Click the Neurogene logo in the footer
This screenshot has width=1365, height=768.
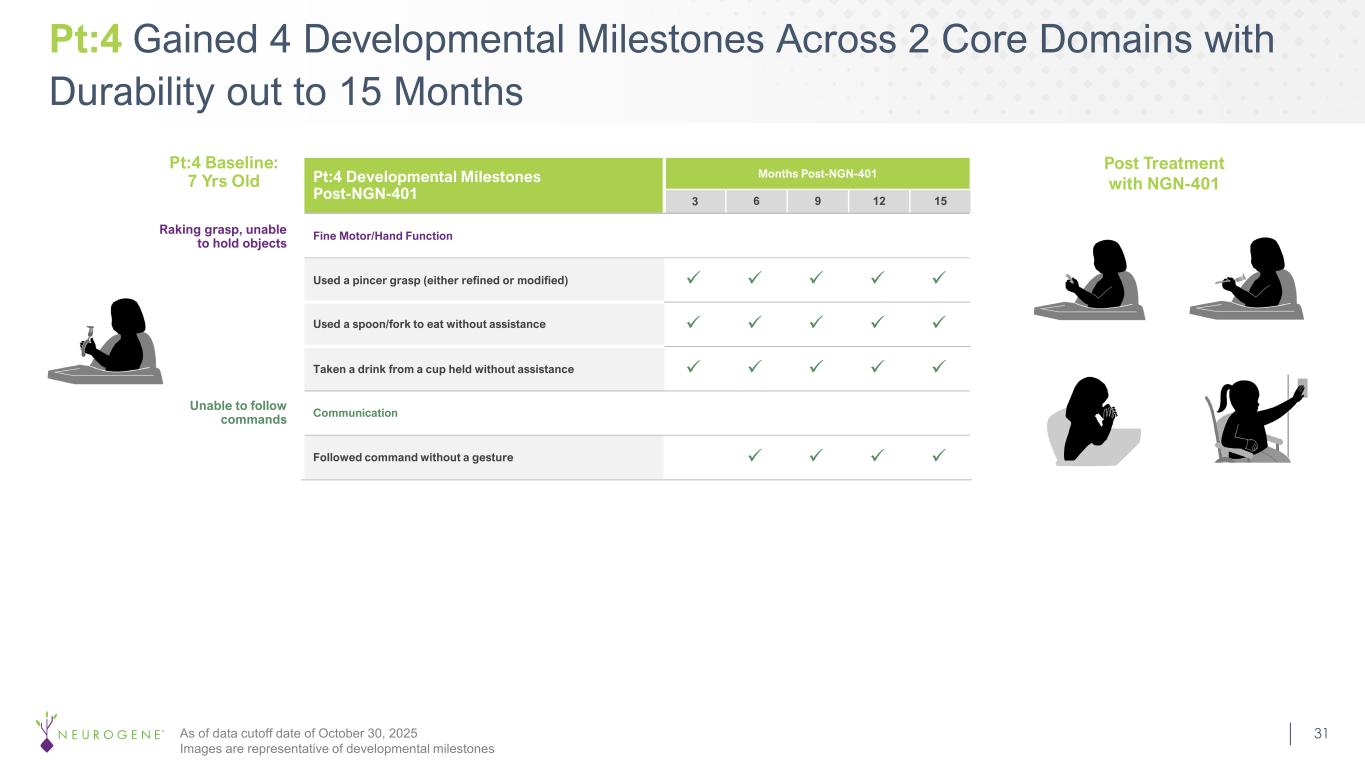pos(100,733)
